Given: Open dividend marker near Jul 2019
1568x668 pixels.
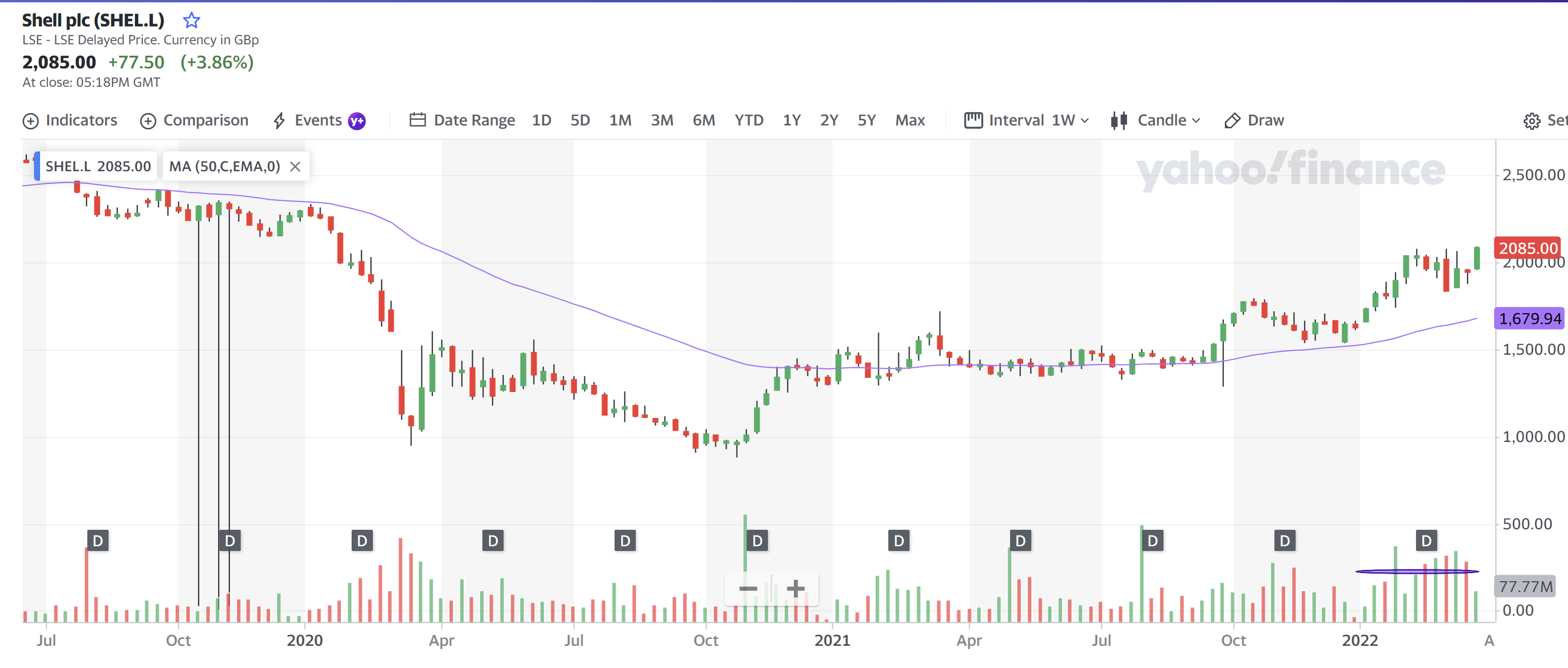Looking at the screenshot, I should [98, 541].
